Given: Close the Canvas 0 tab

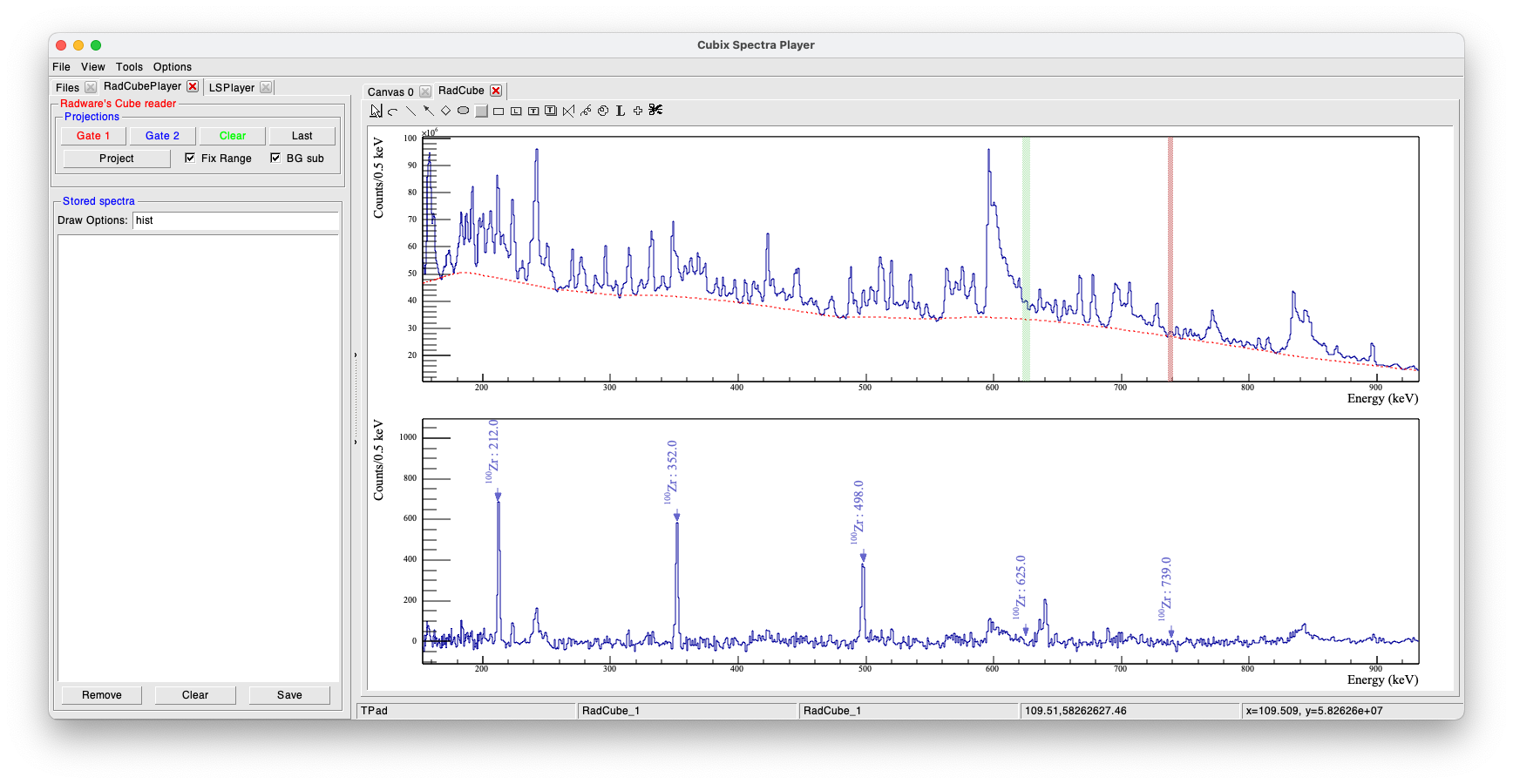Looking at the screenshot, I should point(425,91).
